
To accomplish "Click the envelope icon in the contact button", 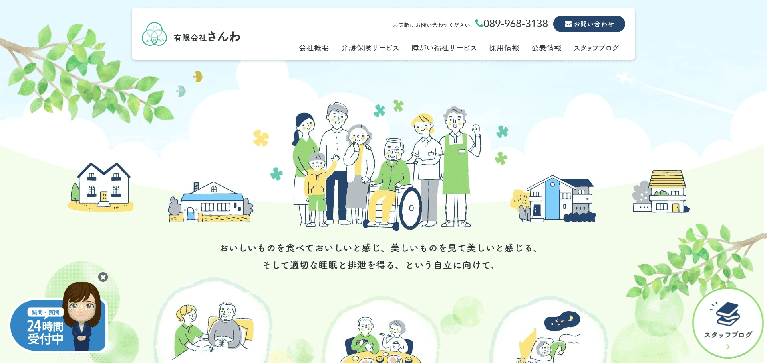I will click(568, 23).
